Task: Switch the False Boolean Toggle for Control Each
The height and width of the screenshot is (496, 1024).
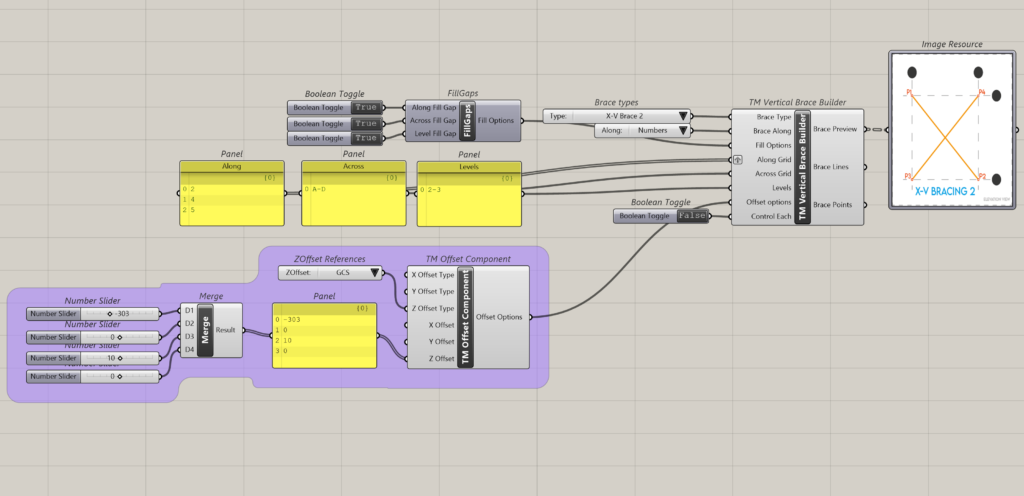Action: (x=691, y=216)
